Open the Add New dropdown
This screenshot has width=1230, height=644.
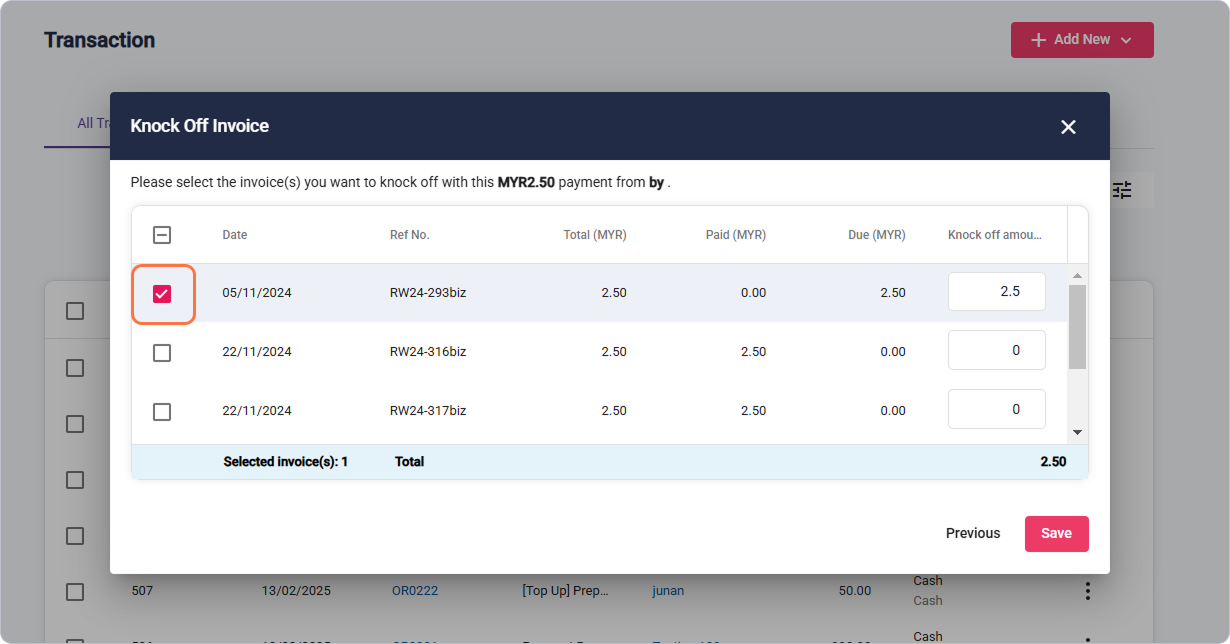[x=1082, y=40]
